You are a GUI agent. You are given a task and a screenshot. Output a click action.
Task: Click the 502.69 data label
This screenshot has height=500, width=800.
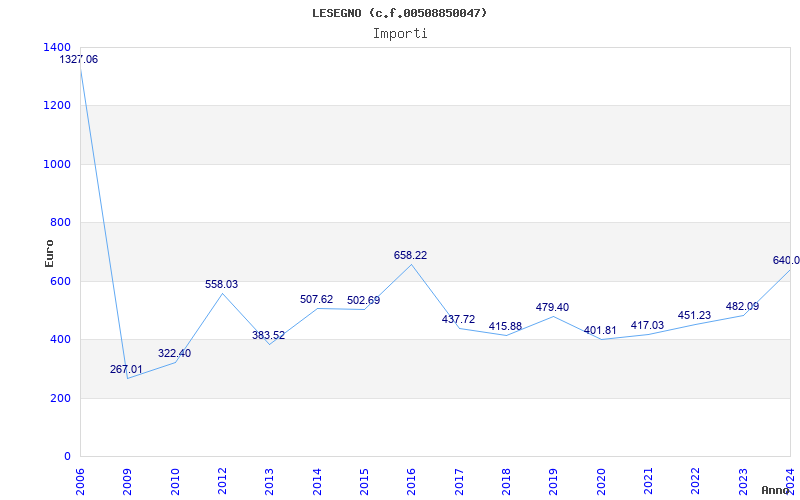(x=363, y=301)
